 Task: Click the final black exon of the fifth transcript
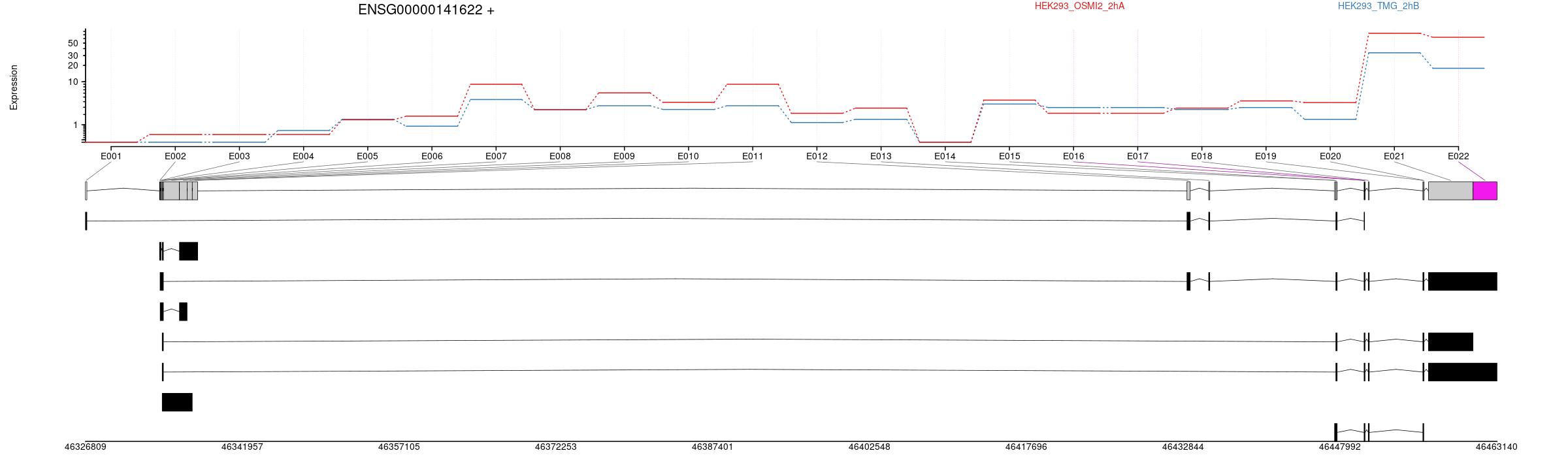[1450, 341]
